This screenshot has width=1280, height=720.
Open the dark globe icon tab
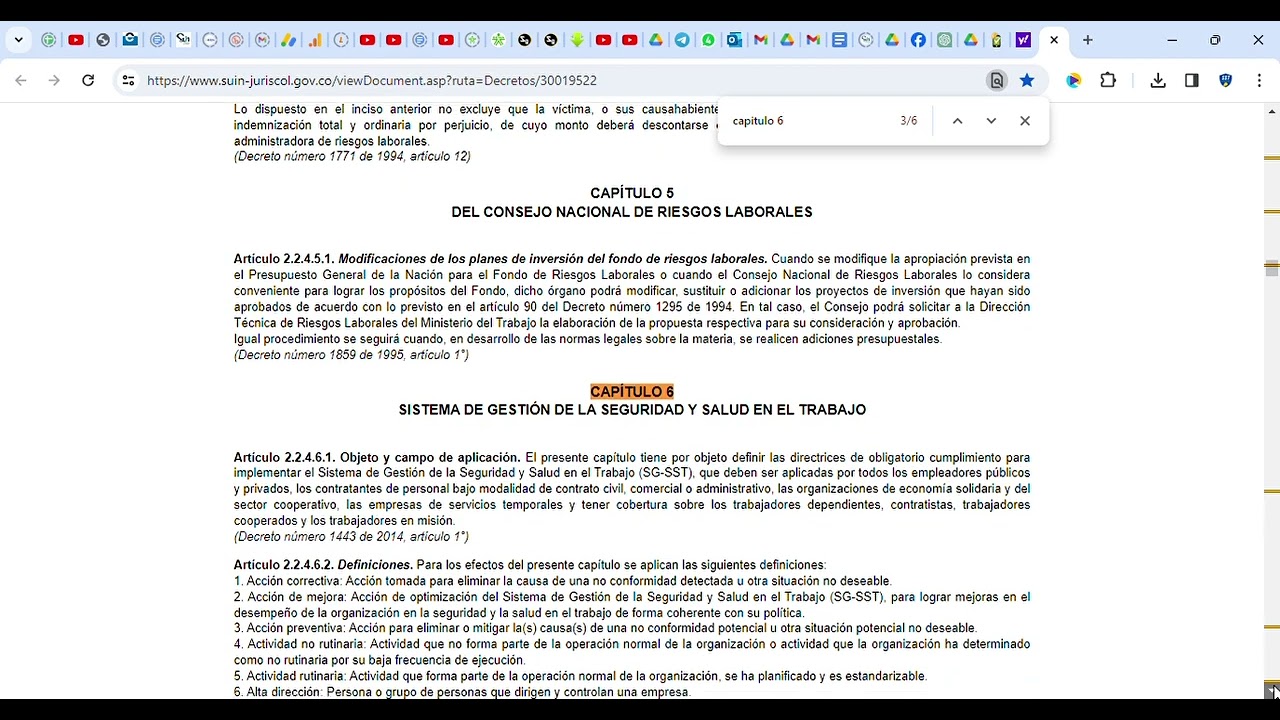pos(103,40)
